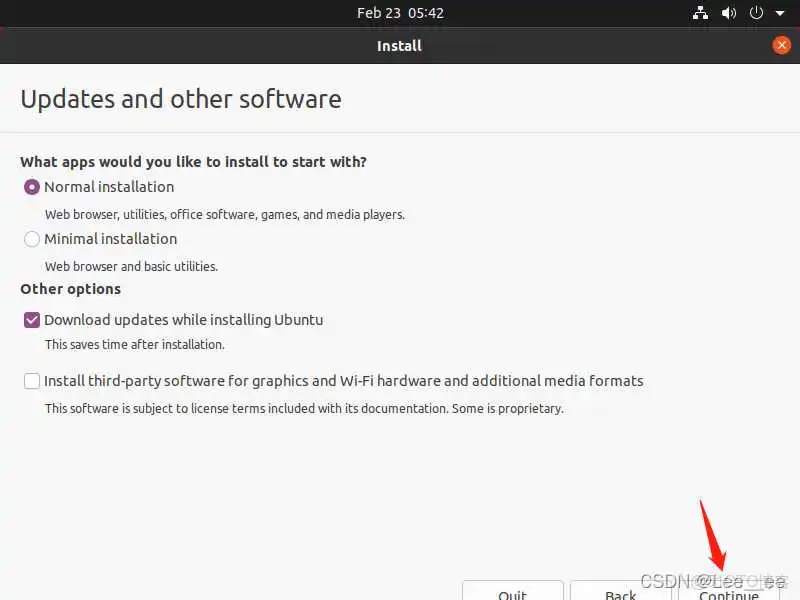
Task: Uncheck Download updates while installing Ubuntu
Action: [31, 319]
